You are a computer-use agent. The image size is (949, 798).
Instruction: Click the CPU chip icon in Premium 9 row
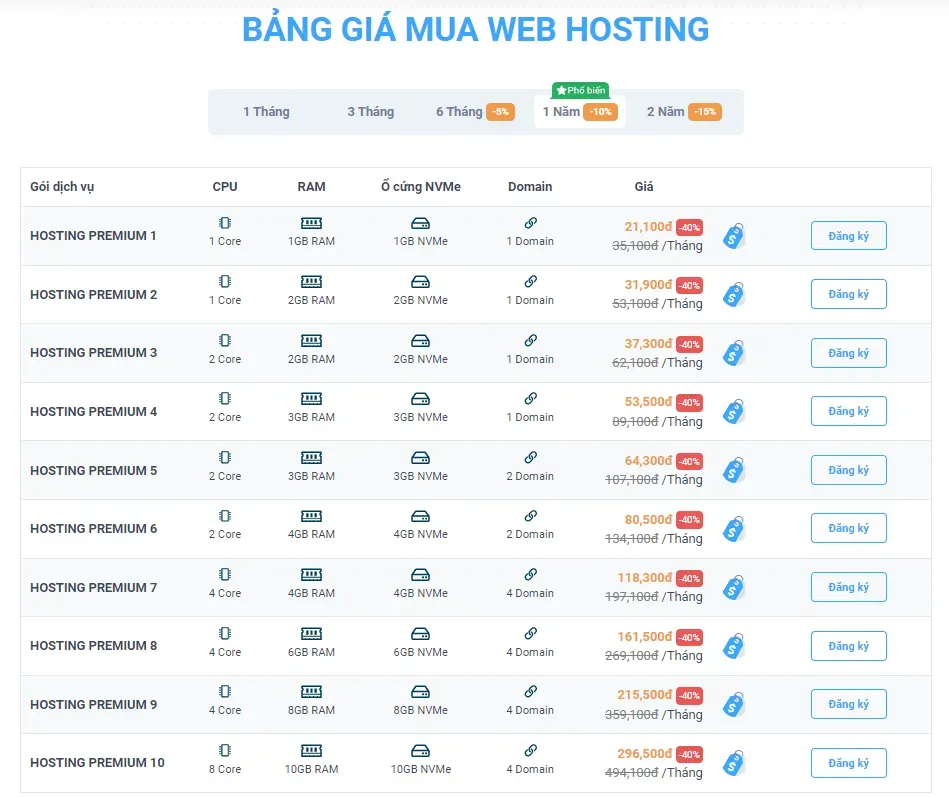click(225, 692)
